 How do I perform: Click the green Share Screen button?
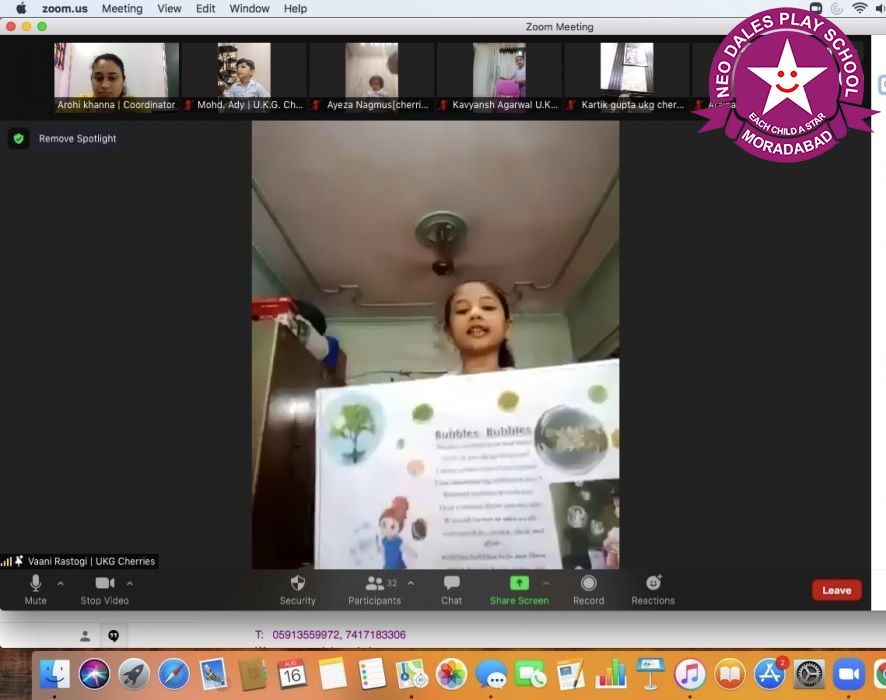[x=519, y=590]
